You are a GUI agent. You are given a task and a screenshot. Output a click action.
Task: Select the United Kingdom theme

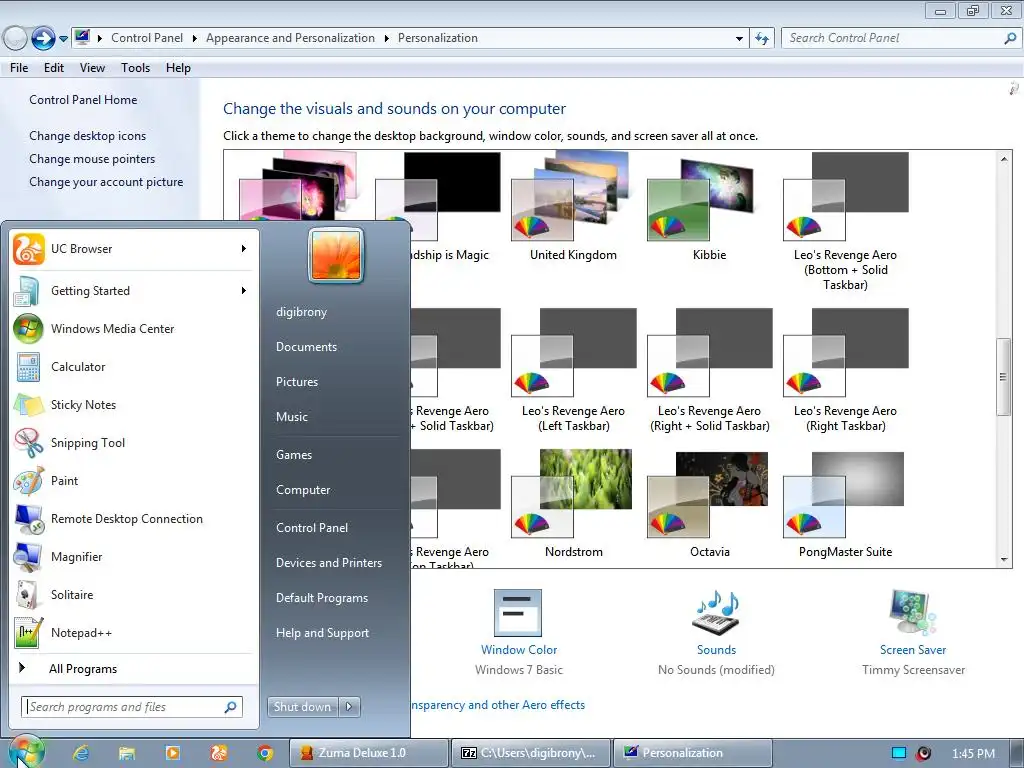click(573, 207)
